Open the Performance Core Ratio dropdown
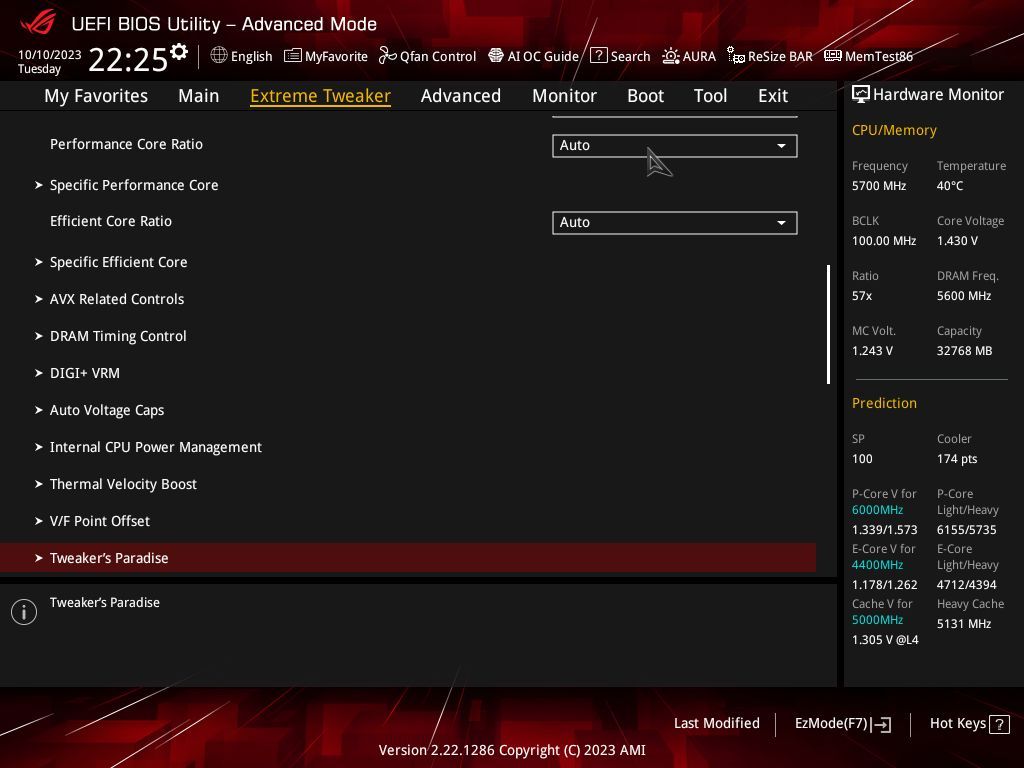 [675, 146]
